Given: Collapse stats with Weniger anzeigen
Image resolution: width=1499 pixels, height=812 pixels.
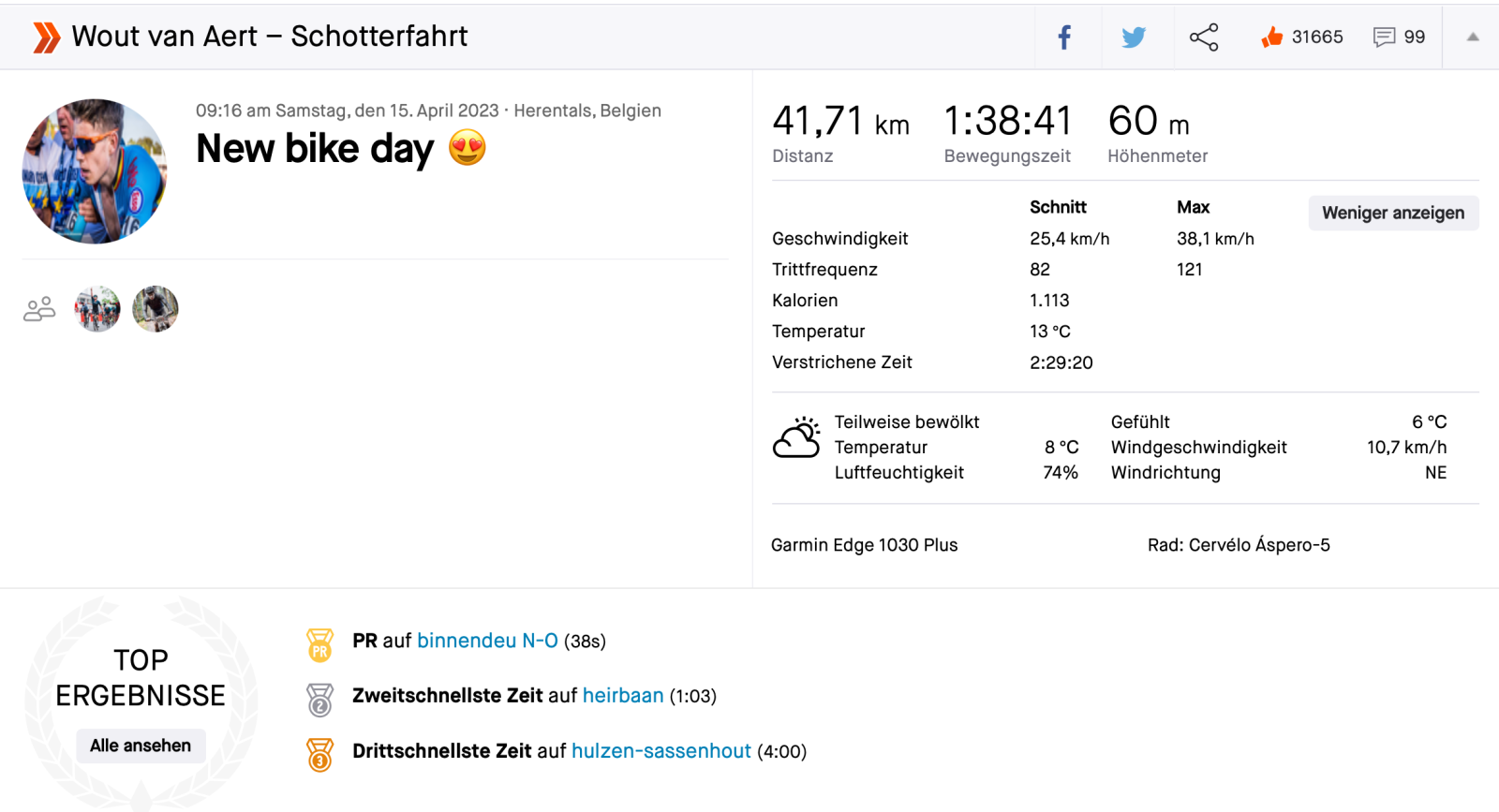Looking at the screenshot, I should (x=1392, y=213).
